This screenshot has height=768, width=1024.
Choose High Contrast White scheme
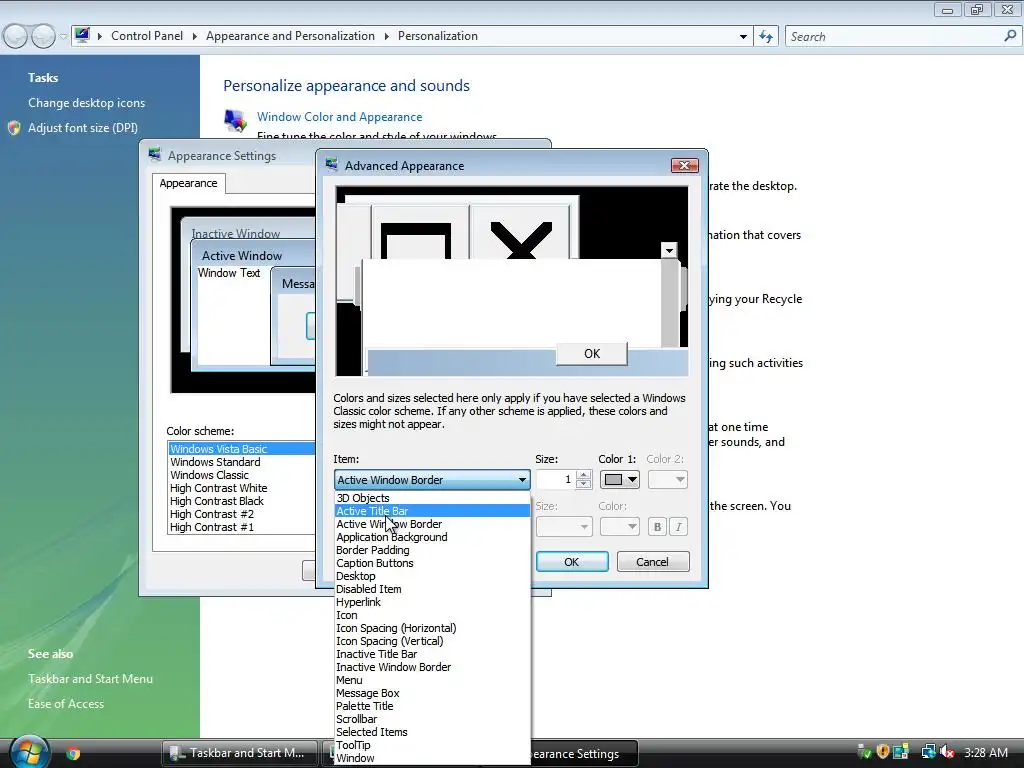[x=242, y=488]
